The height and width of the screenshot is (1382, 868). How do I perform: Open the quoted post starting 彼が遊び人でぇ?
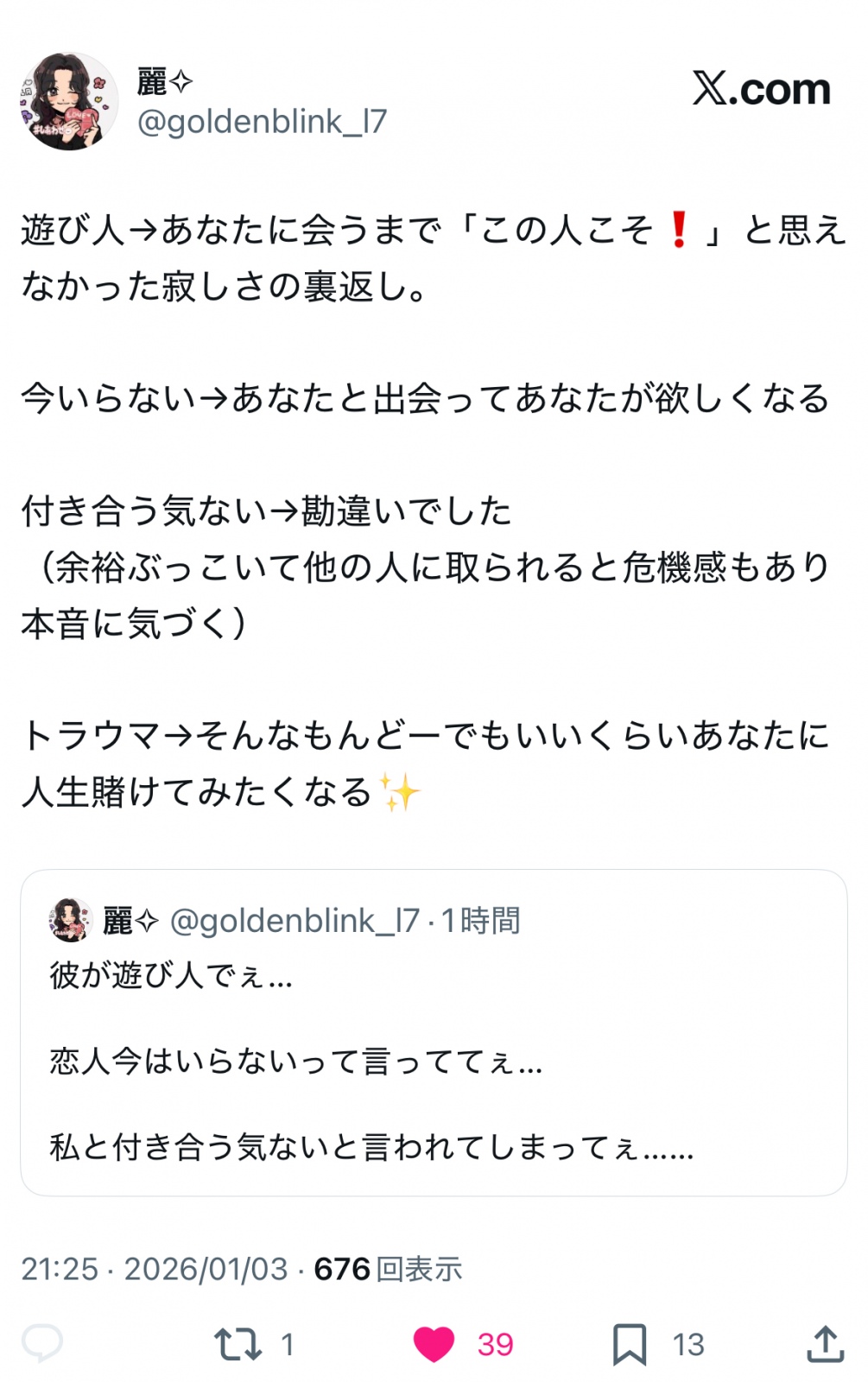coord(434,1062)
